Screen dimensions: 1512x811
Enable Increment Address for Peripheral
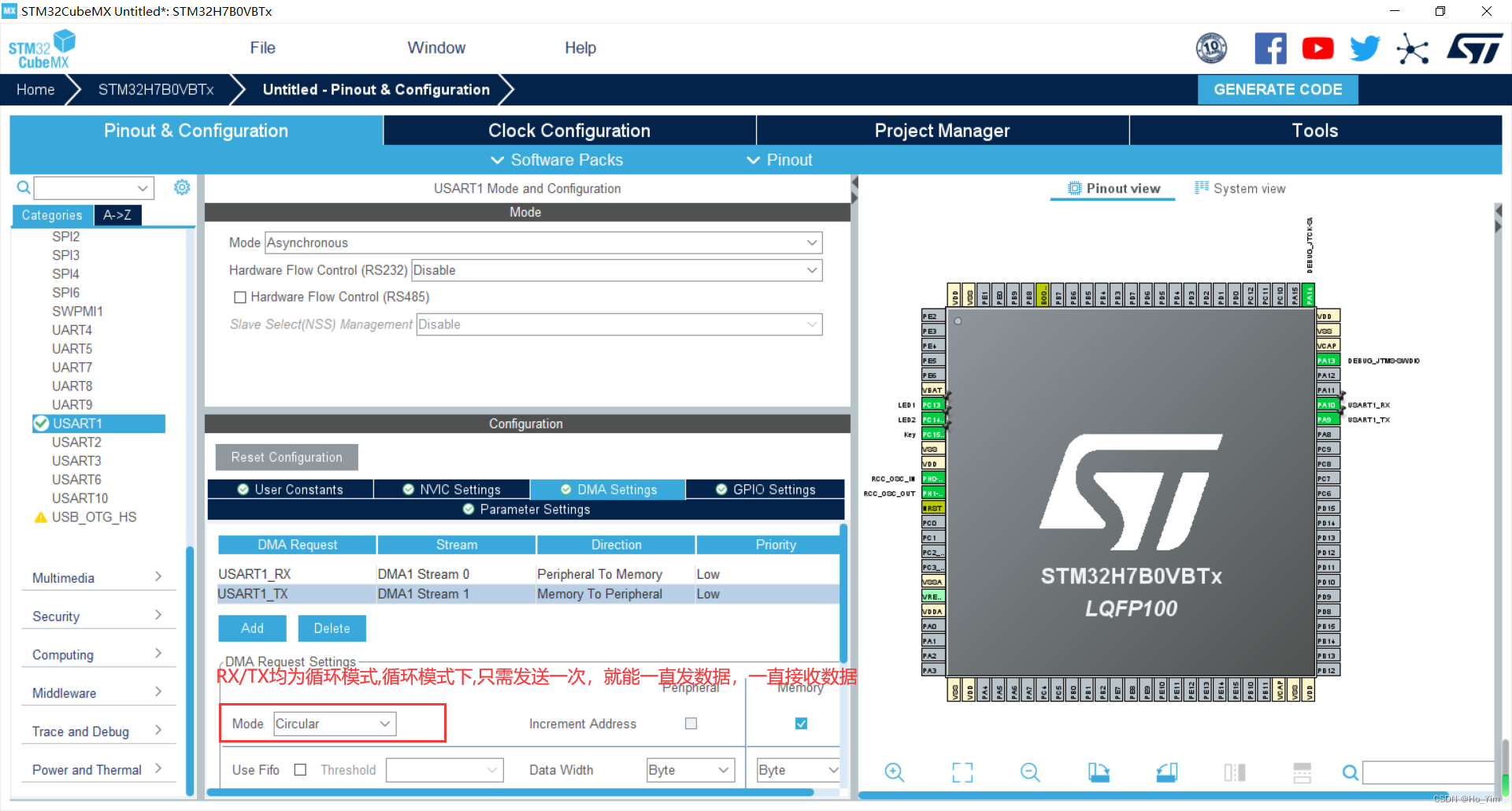tap(691, 723)
